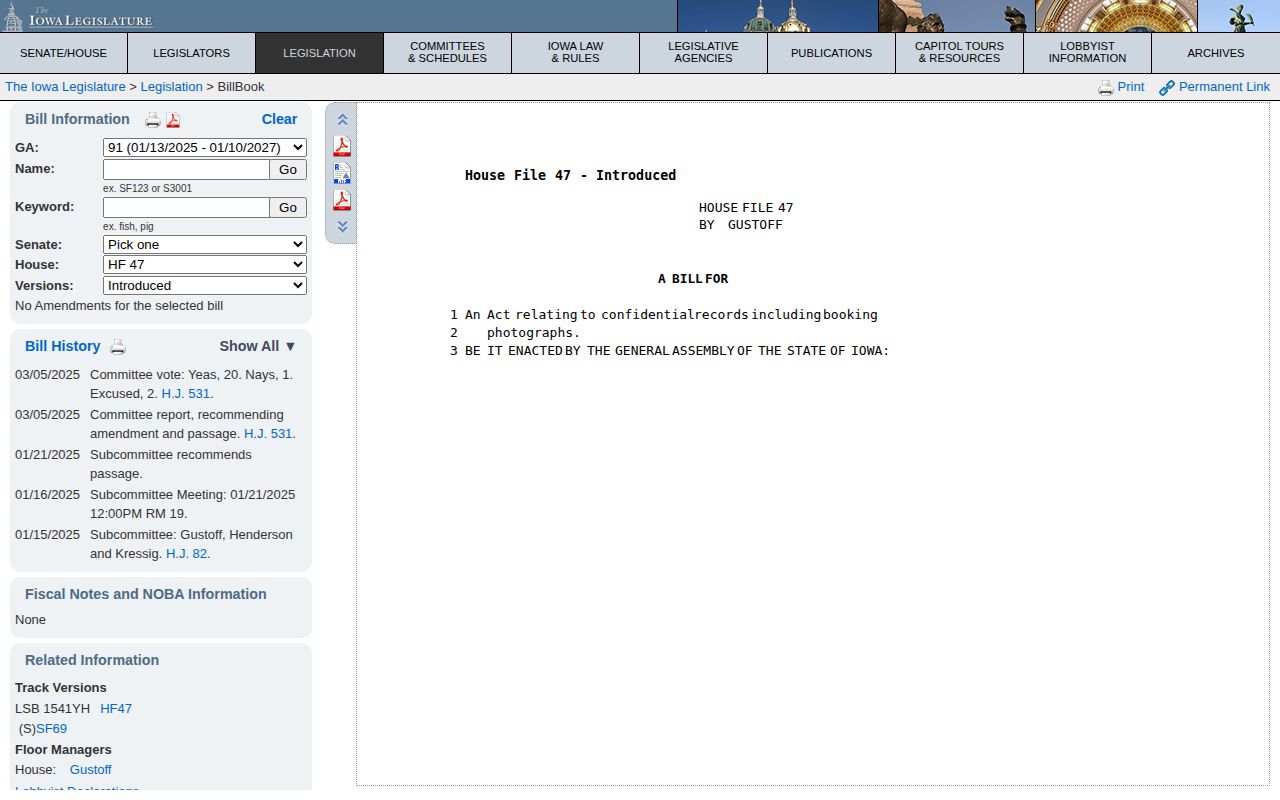The image size is (1280, 800).
Task: Click the double-up chevron in the document strip
Action: [x=342, y=120]
